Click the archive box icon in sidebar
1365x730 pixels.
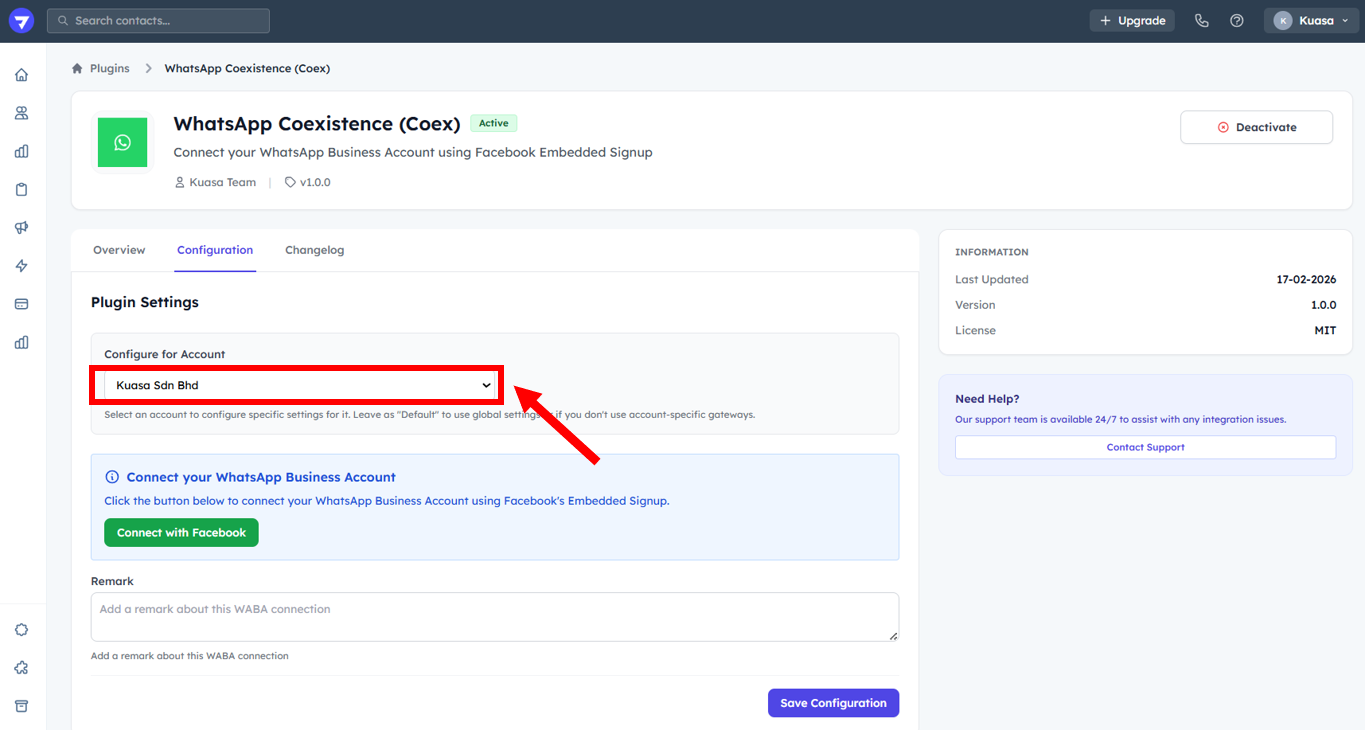tap(21, 706)
